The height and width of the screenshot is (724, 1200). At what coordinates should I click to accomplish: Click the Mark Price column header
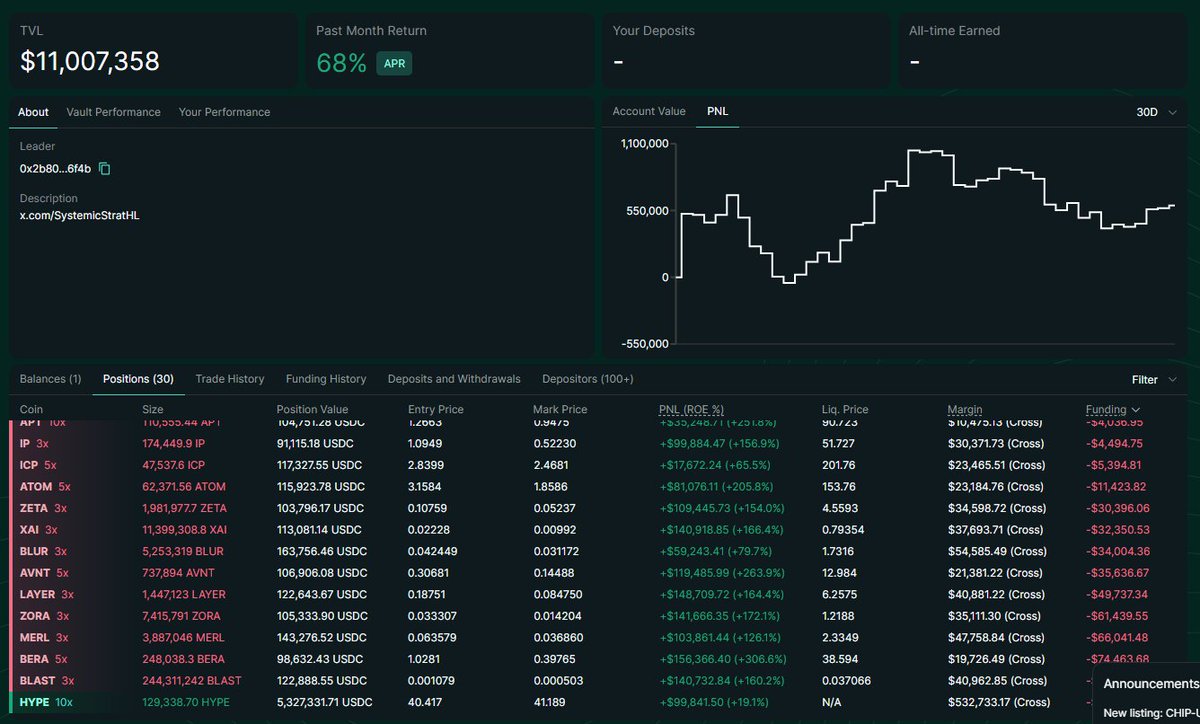[x=560, y=410]
